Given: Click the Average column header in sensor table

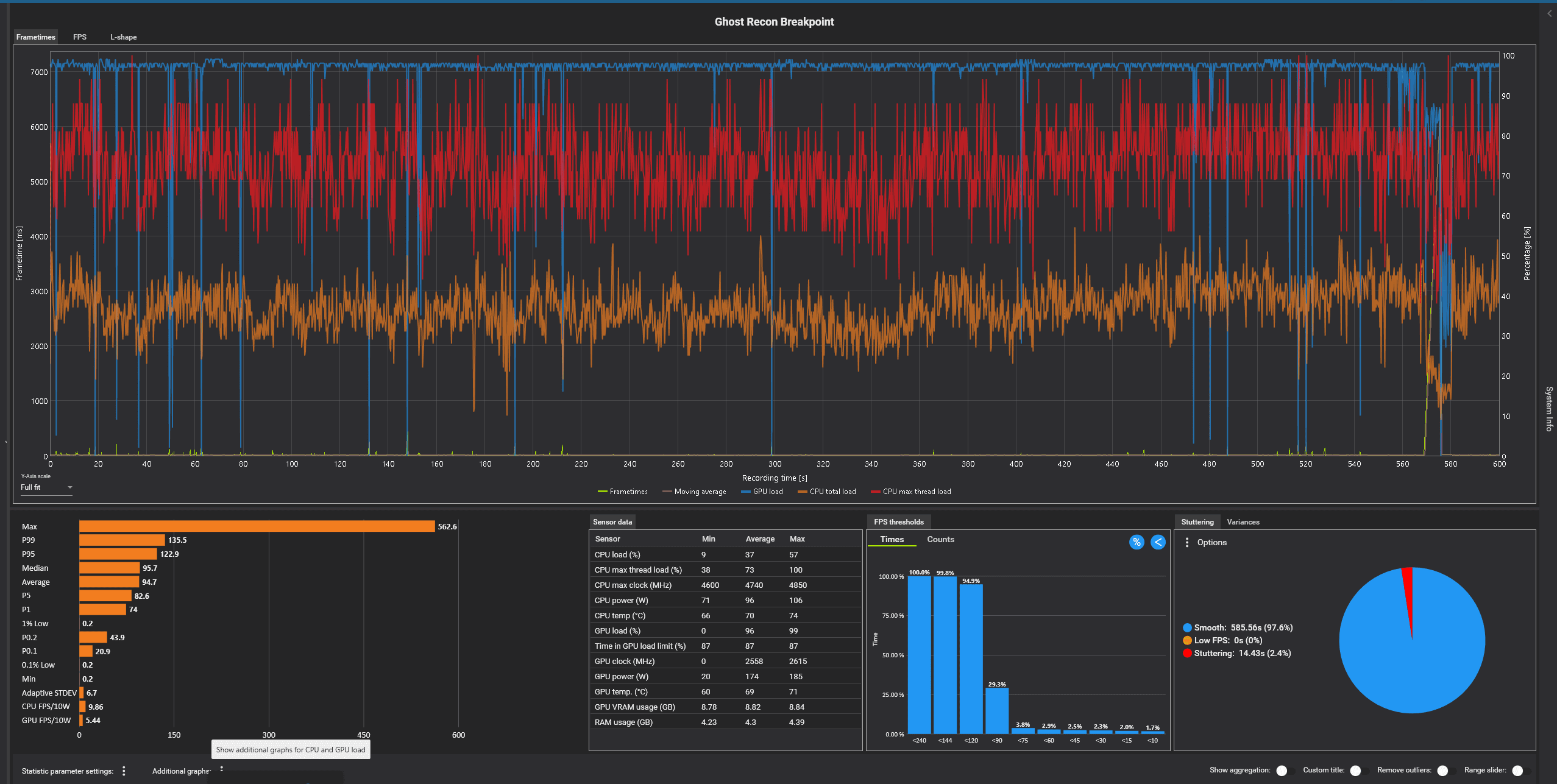Looking at the screenshot, I should 760,539.
